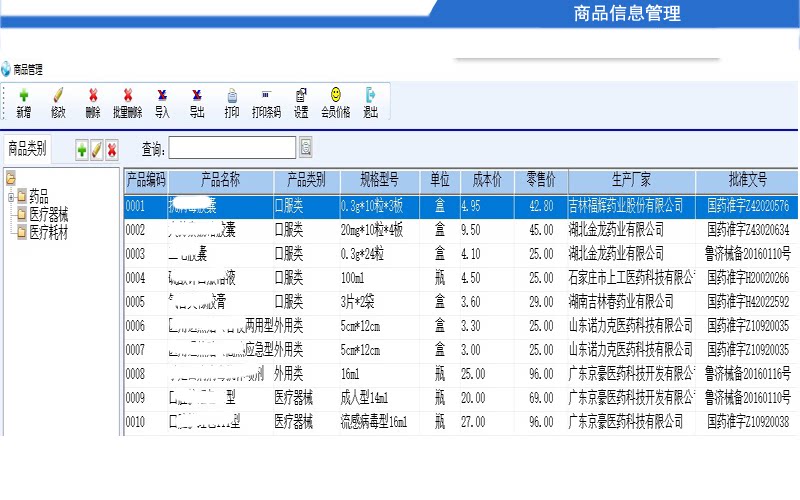Delete category with the small red X icon
The height and width of the screenshot is (500, 800).
[112, 150]
